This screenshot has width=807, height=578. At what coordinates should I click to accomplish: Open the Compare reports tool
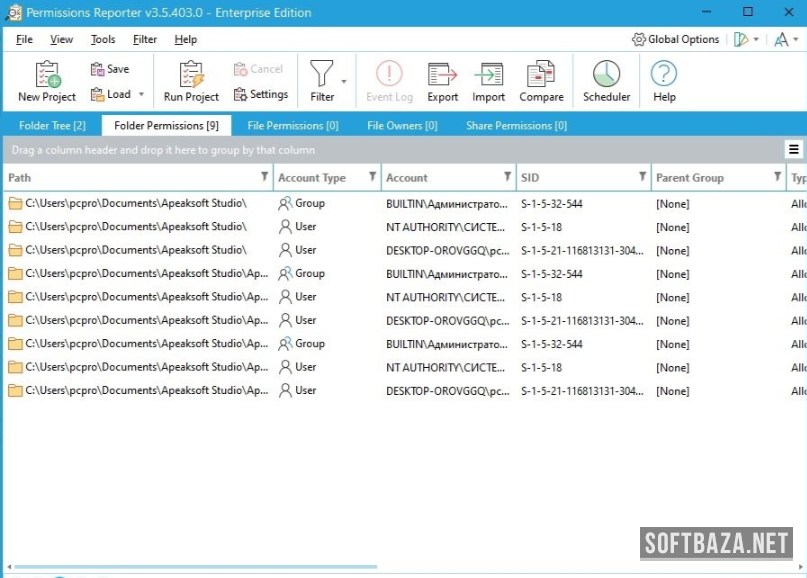click(x=541, y=75)
